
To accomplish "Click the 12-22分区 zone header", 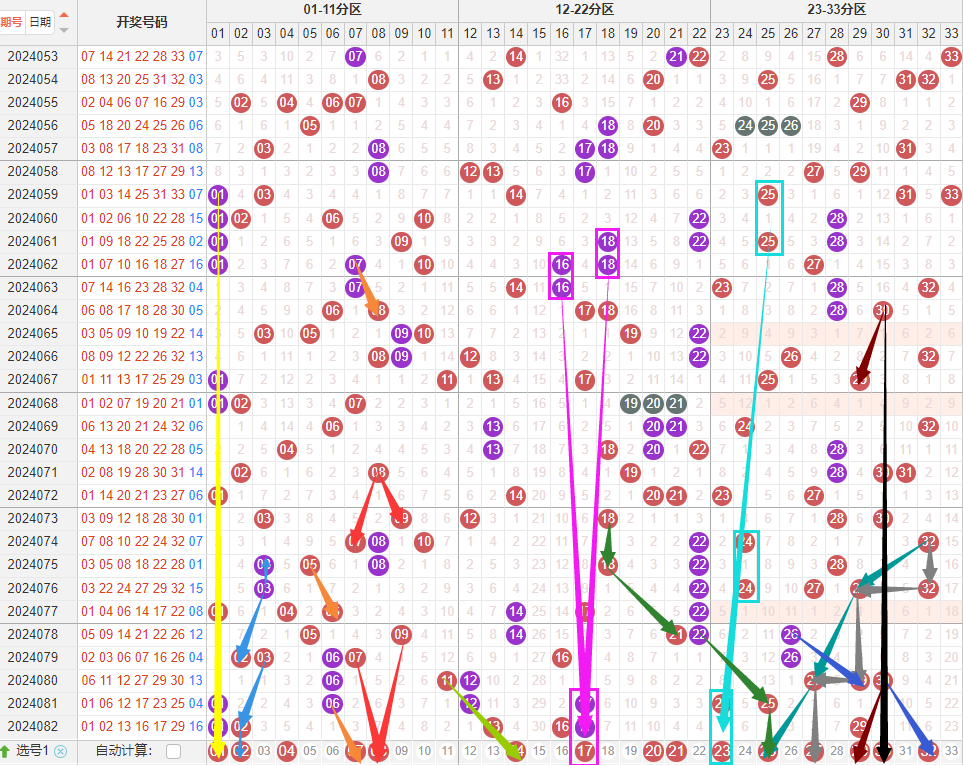I will click(584, 9).
